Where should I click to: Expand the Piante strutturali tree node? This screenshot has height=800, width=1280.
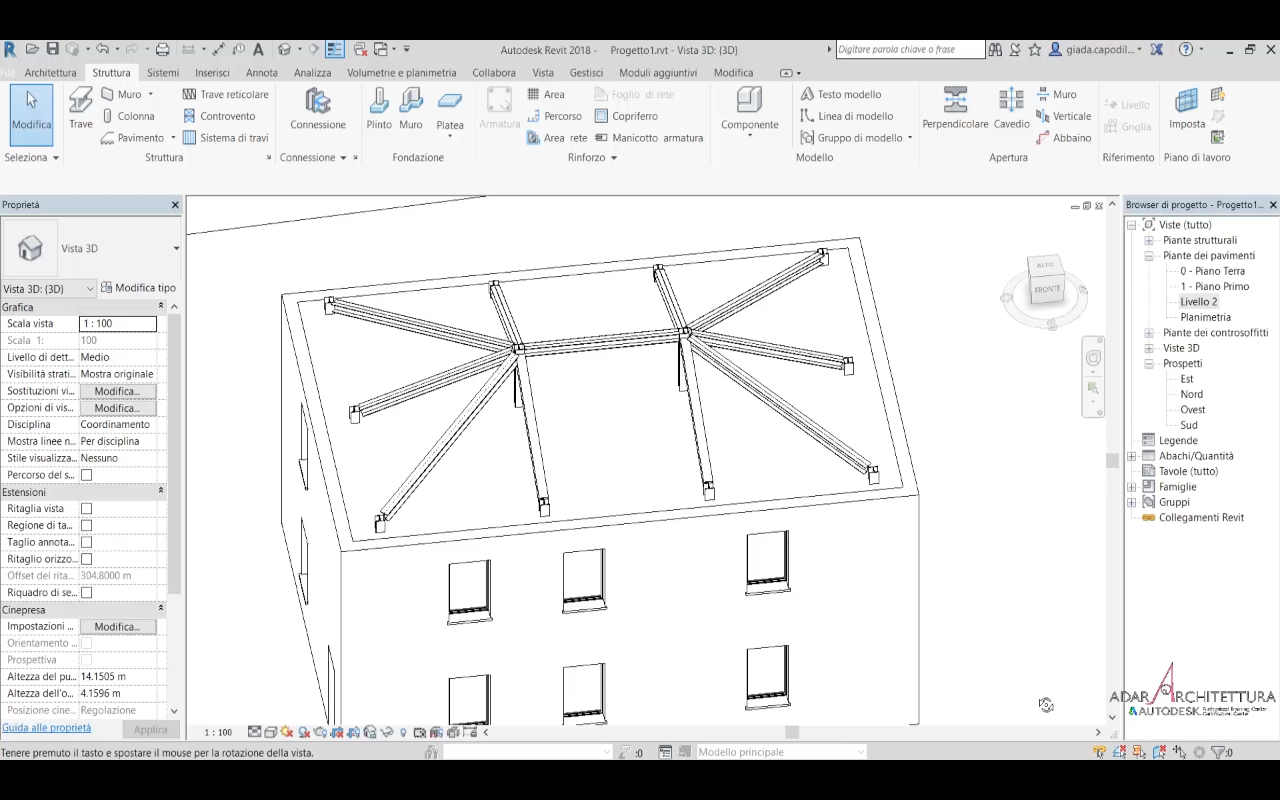[x=1149, y=241]
